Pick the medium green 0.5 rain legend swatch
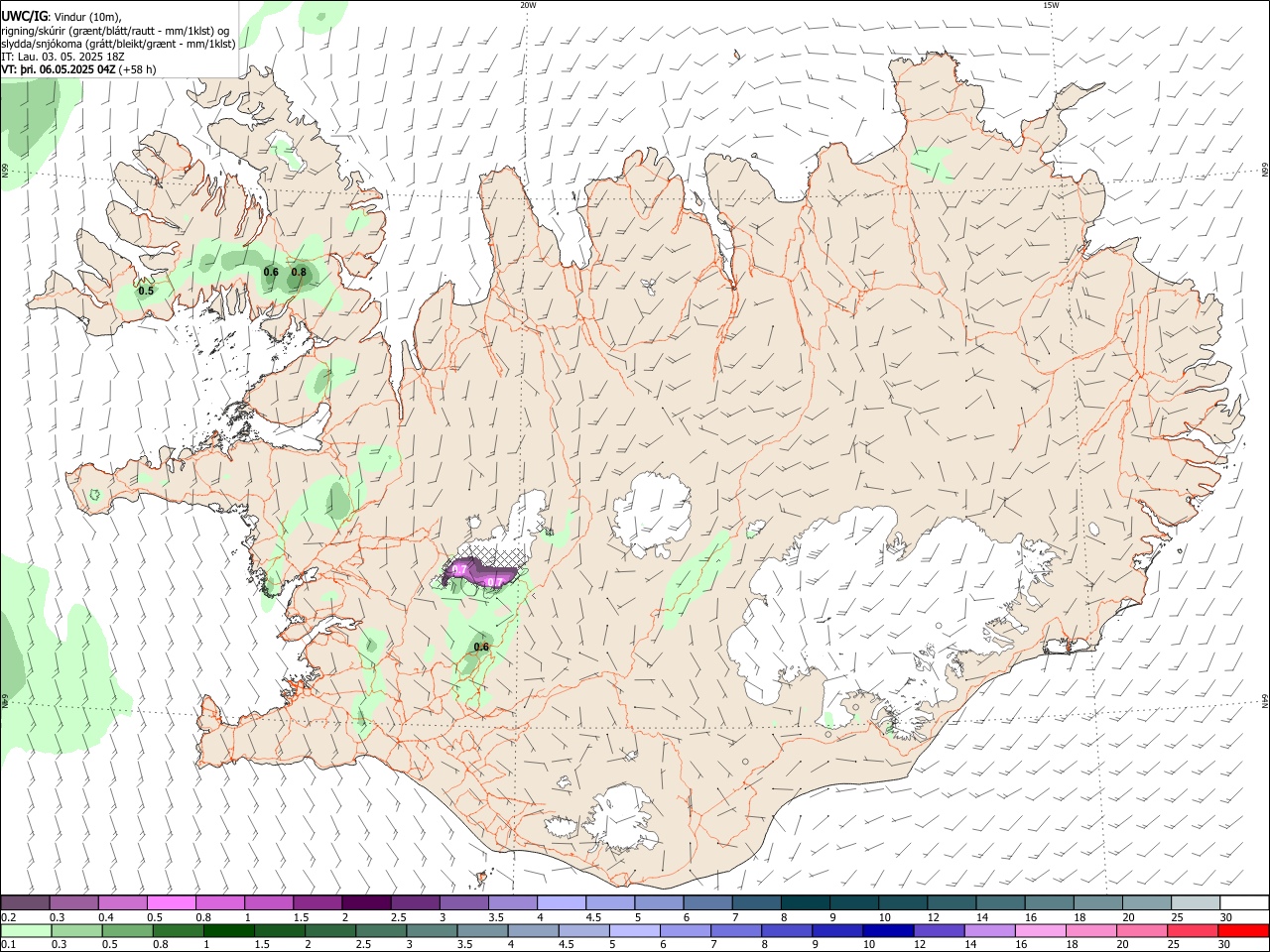The height and width of the screenshot is (952, 1270). click(x=127, y=930)
